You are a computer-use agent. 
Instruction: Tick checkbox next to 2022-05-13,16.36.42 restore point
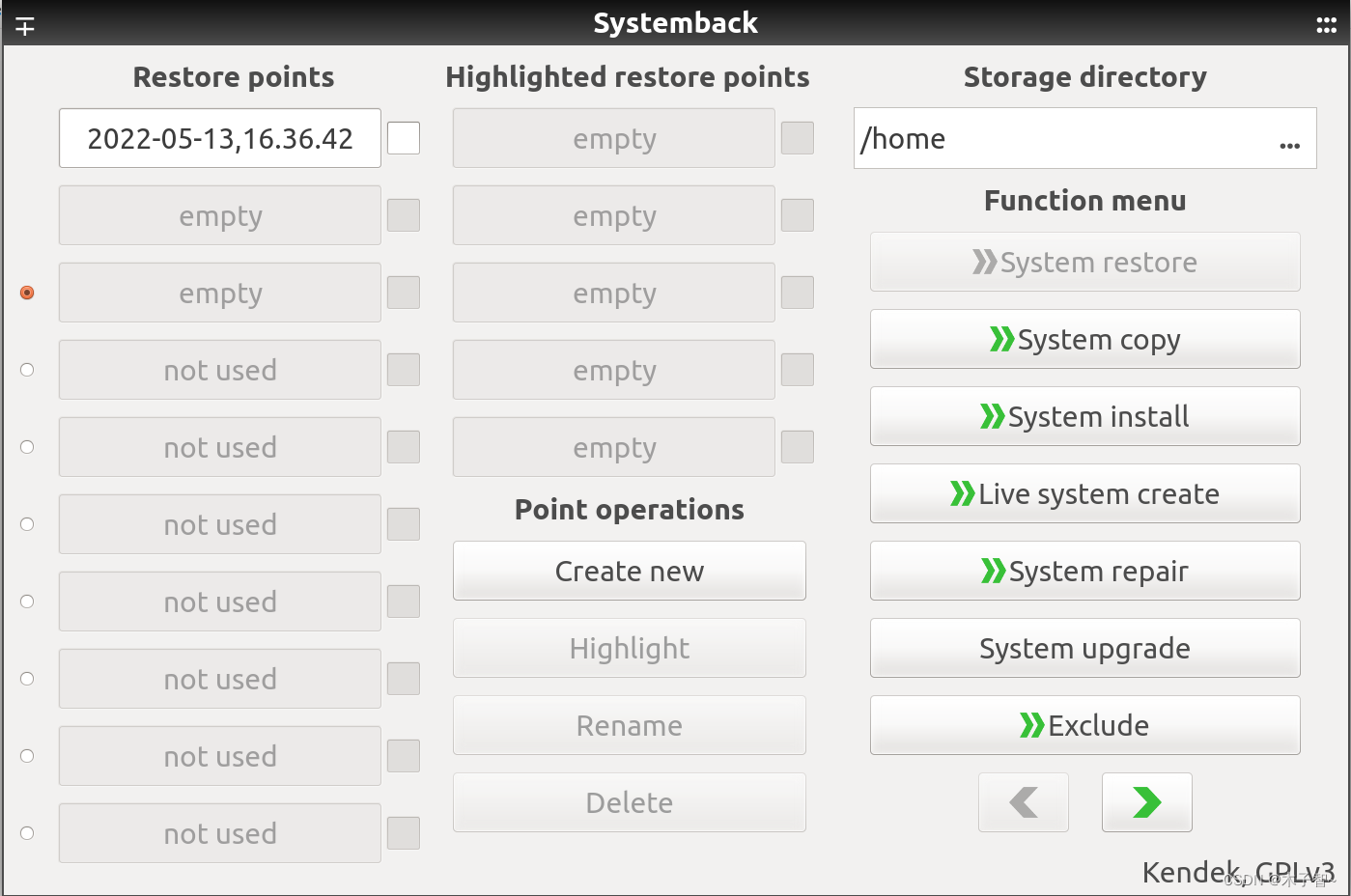coord(404,138)
